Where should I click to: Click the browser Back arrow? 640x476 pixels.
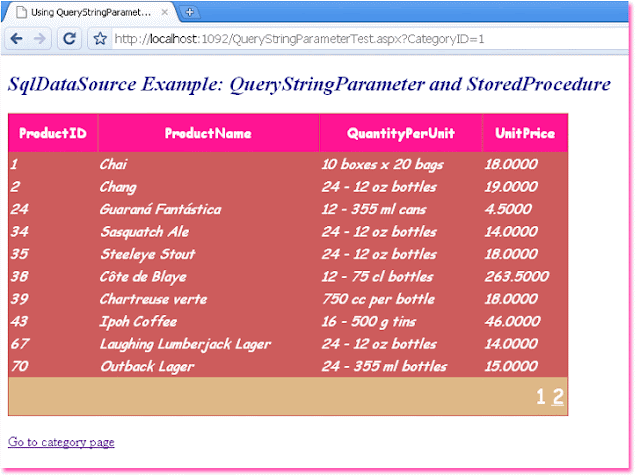[17, 39]
